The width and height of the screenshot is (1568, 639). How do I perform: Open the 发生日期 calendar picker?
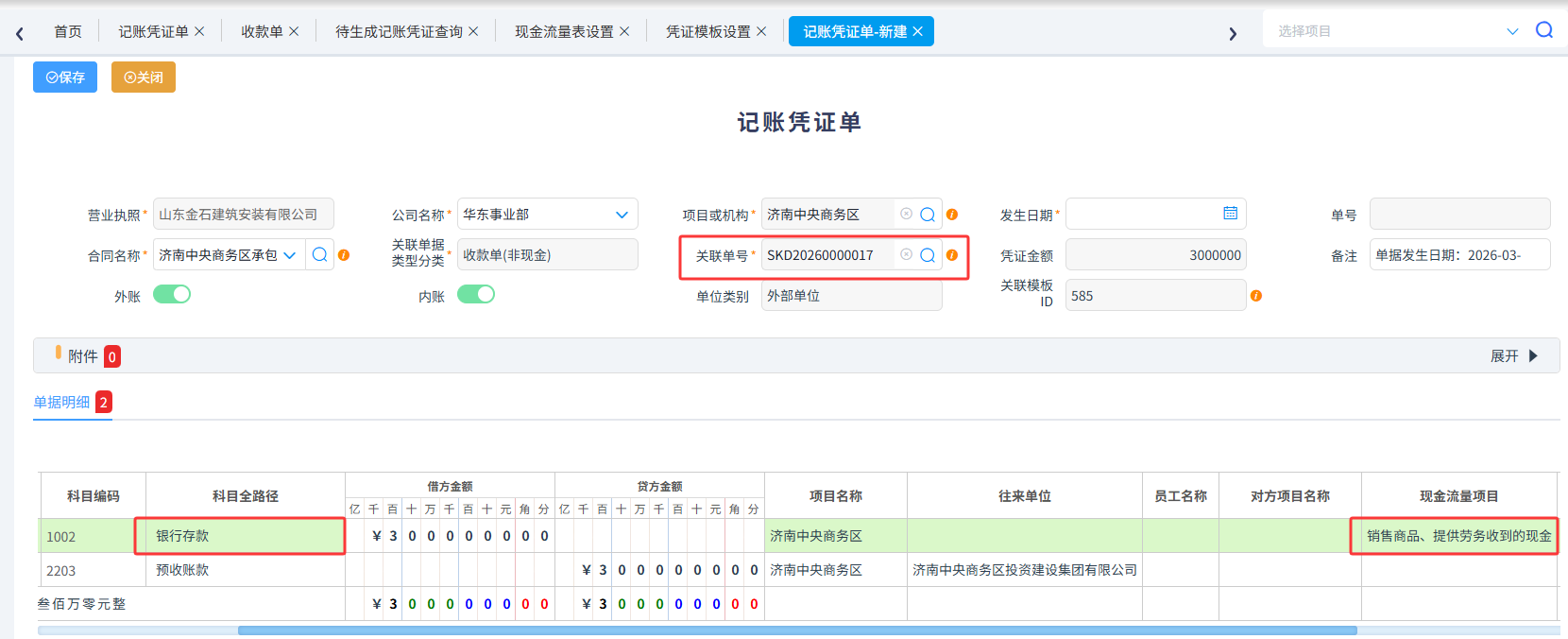[x=1230, y=213]
